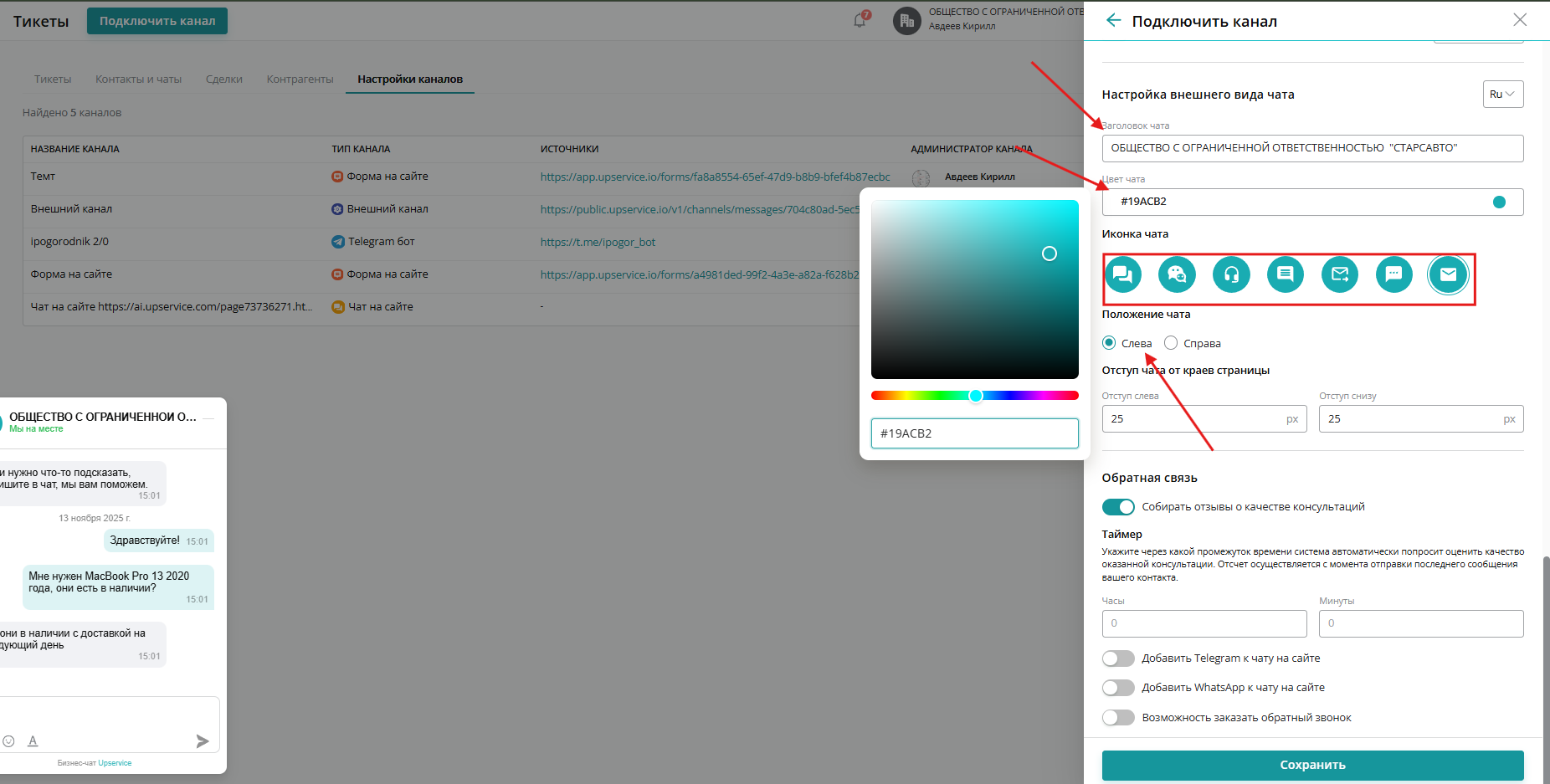Click the Отступ снизу input field
Viewport: 1550px width, 784px height.
1421,419
